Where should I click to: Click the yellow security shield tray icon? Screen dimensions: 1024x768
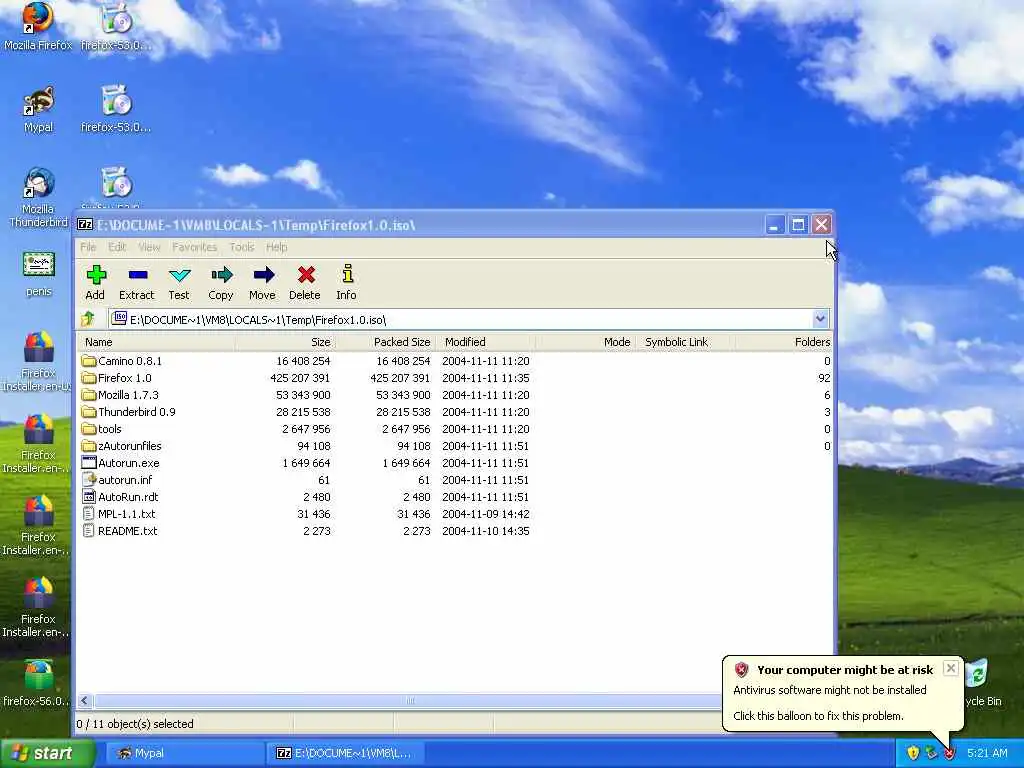[912, 753]
